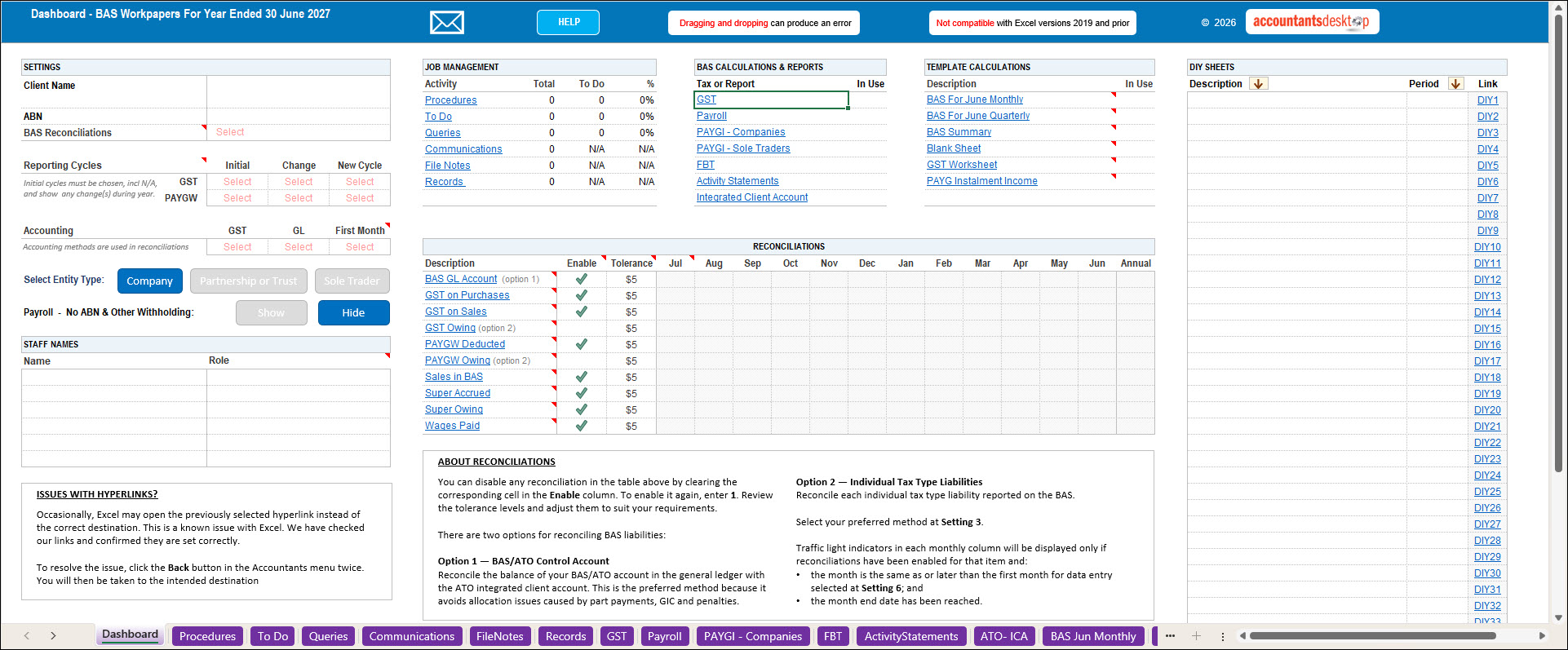This screenshot has width=1568, height=650.
Task: Select Company entity type button
Action: click(149, 281)
